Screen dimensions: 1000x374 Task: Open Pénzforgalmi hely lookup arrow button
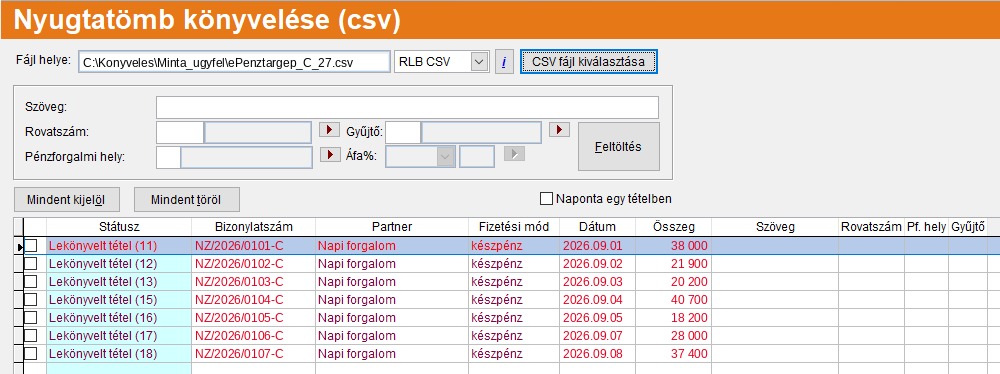click(330, 154)
